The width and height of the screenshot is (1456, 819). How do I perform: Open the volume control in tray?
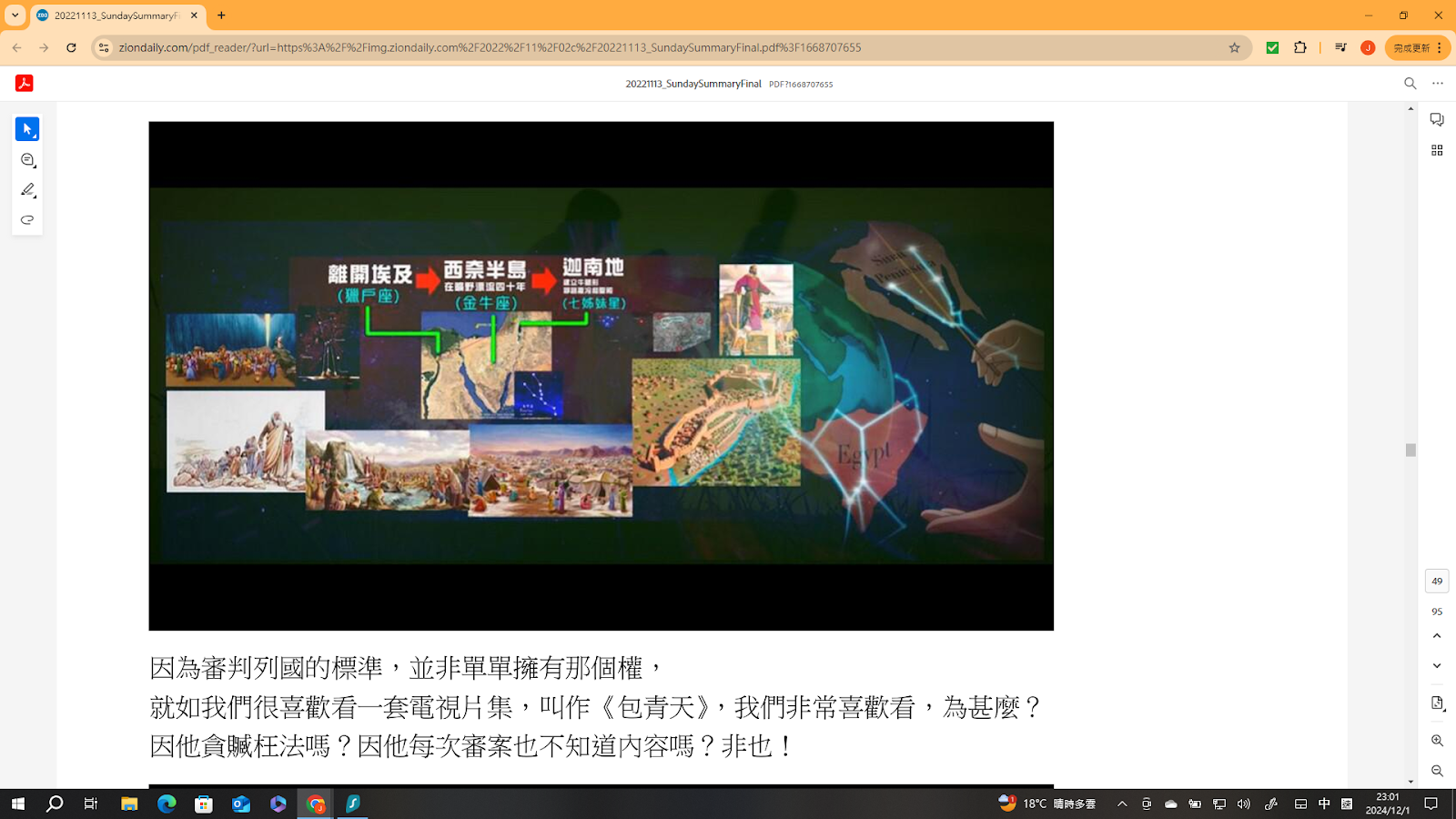pos(1244,804)
